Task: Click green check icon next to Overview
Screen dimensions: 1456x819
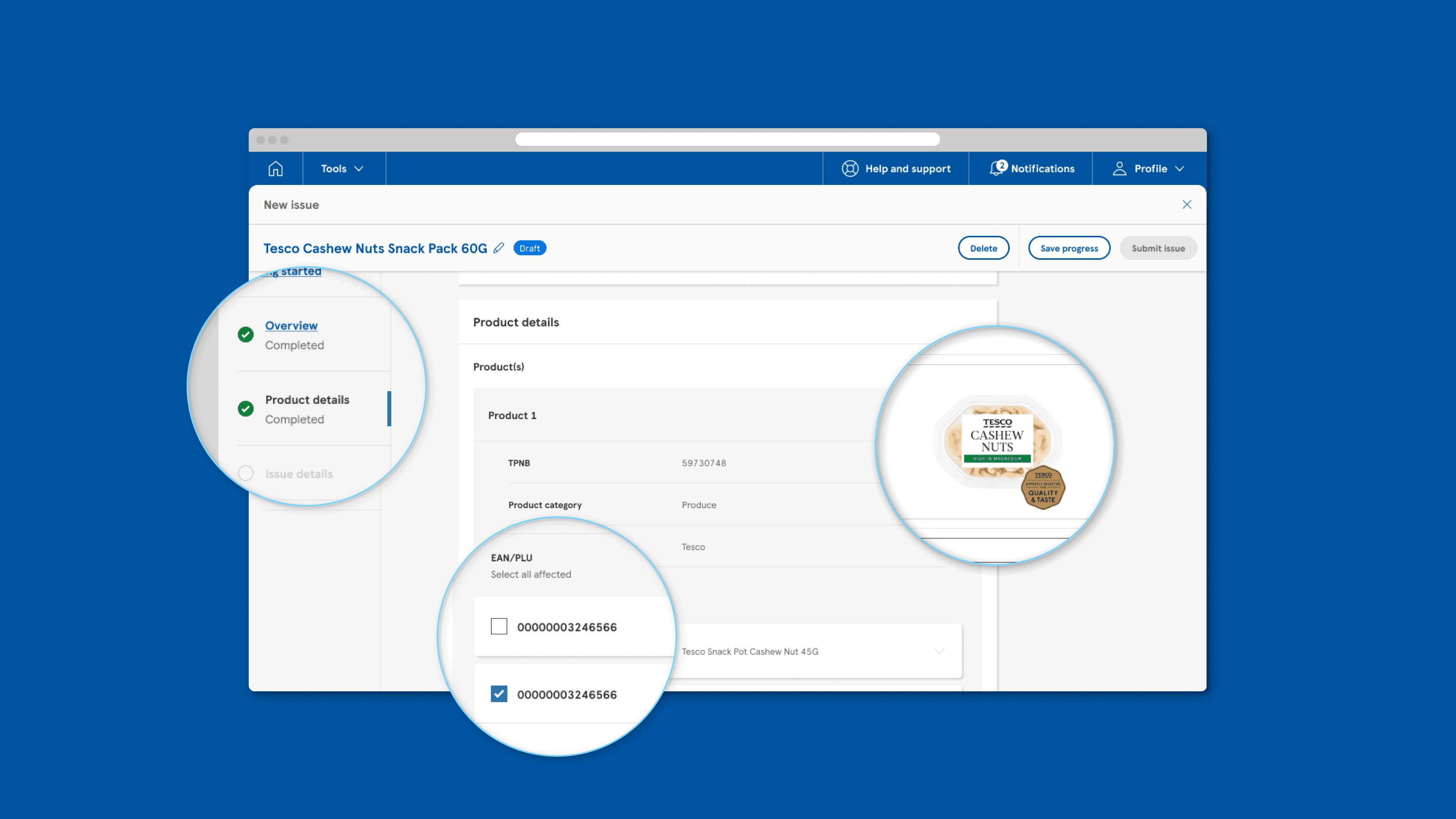Action: [245, 334]
